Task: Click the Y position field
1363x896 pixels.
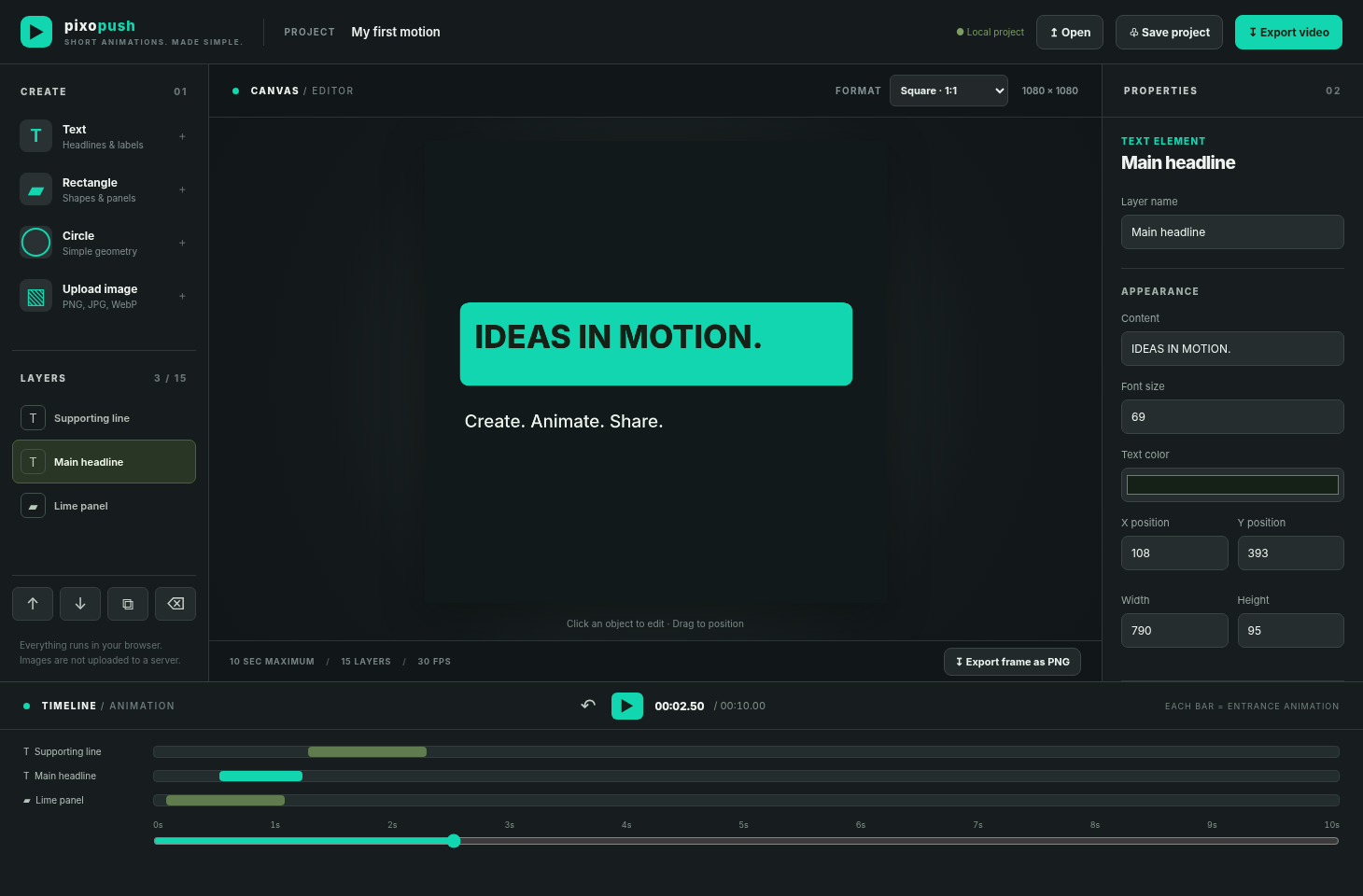Action: point(1291,553)
